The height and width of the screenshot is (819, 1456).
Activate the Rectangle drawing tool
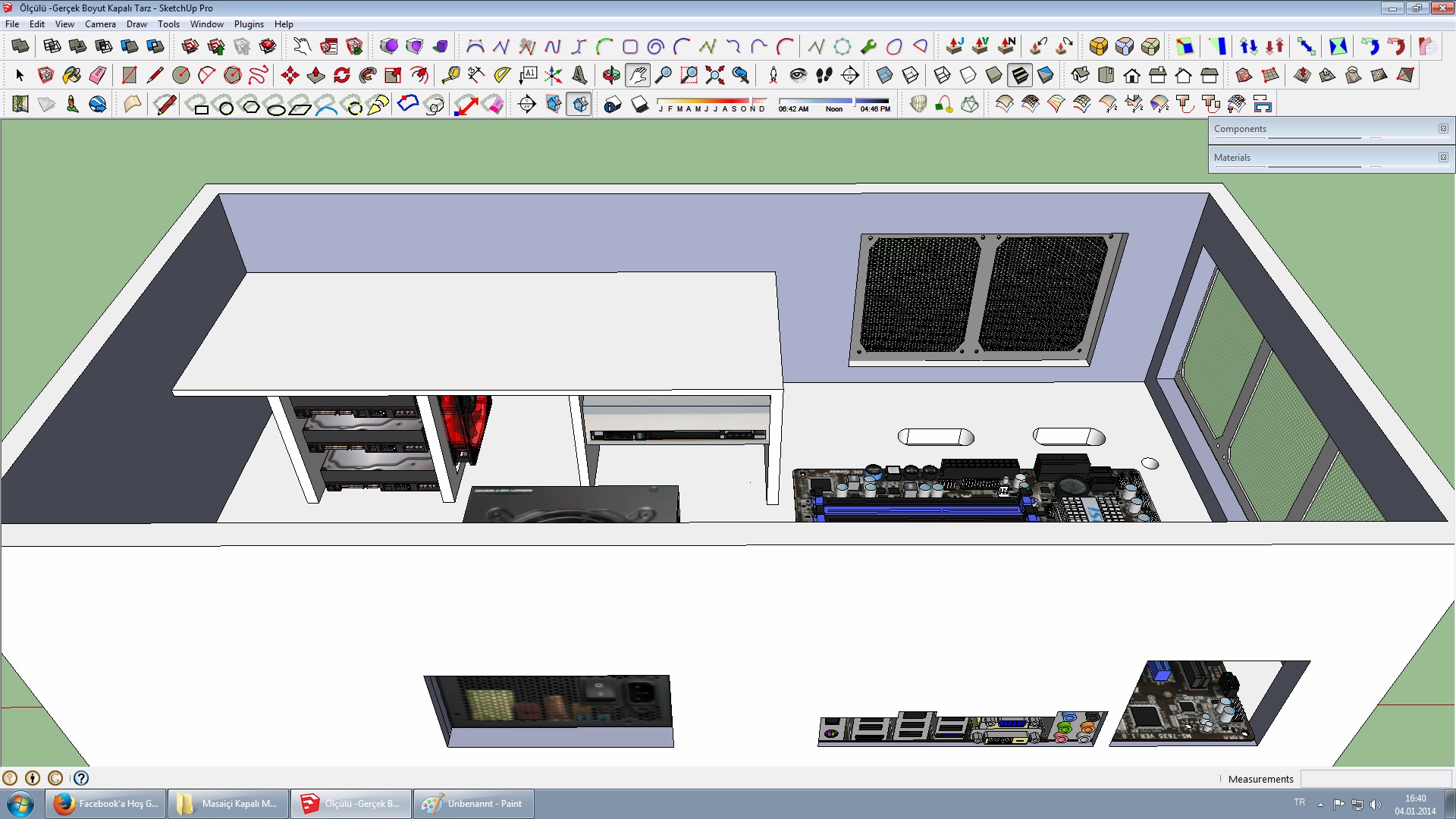tap(130, 75)
